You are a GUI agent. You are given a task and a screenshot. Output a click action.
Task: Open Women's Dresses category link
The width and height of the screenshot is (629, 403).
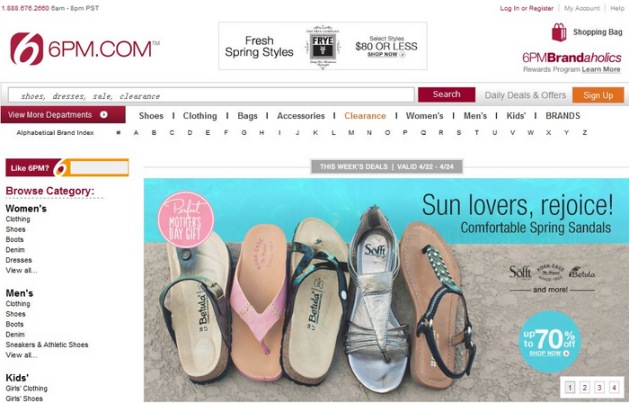point(18,260)
